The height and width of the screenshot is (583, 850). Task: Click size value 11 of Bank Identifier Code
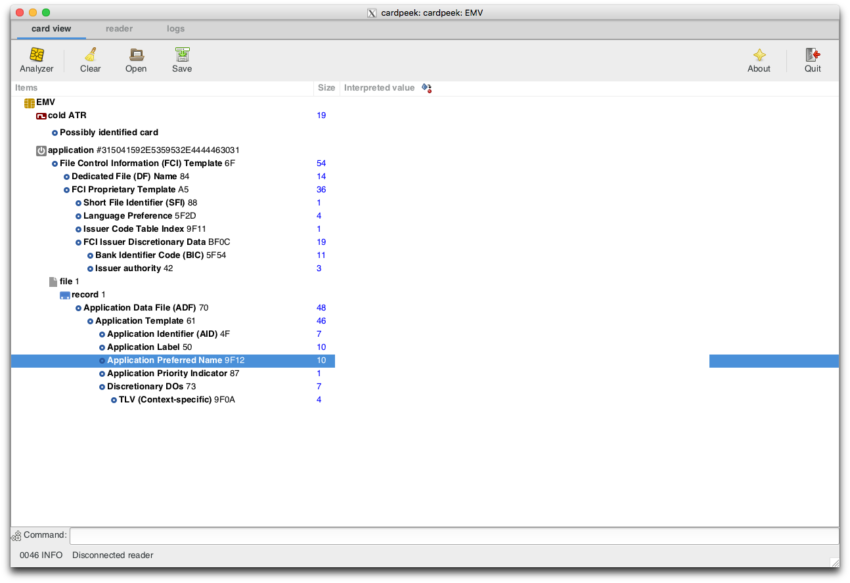(321, 255)
